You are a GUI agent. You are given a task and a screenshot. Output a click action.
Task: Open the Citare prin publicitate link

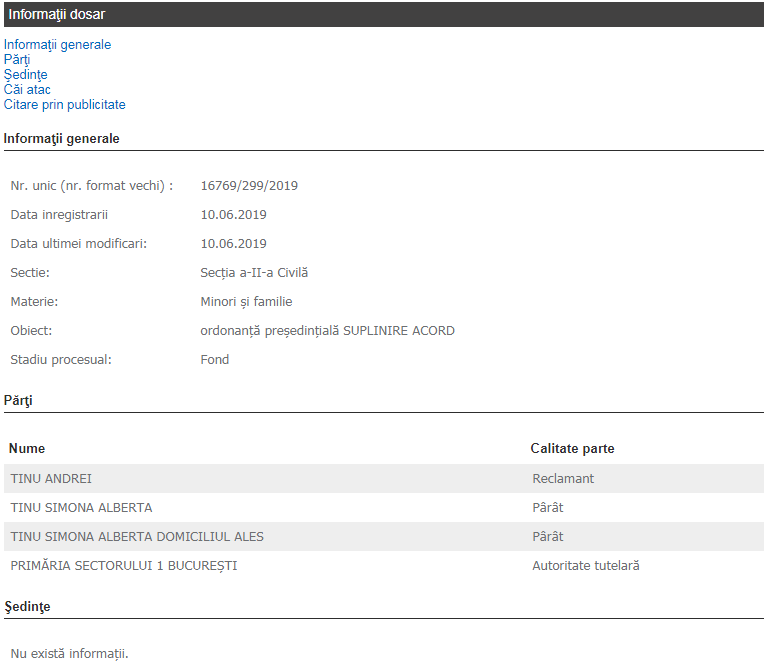pyautogui.click(x=64, y=105)
